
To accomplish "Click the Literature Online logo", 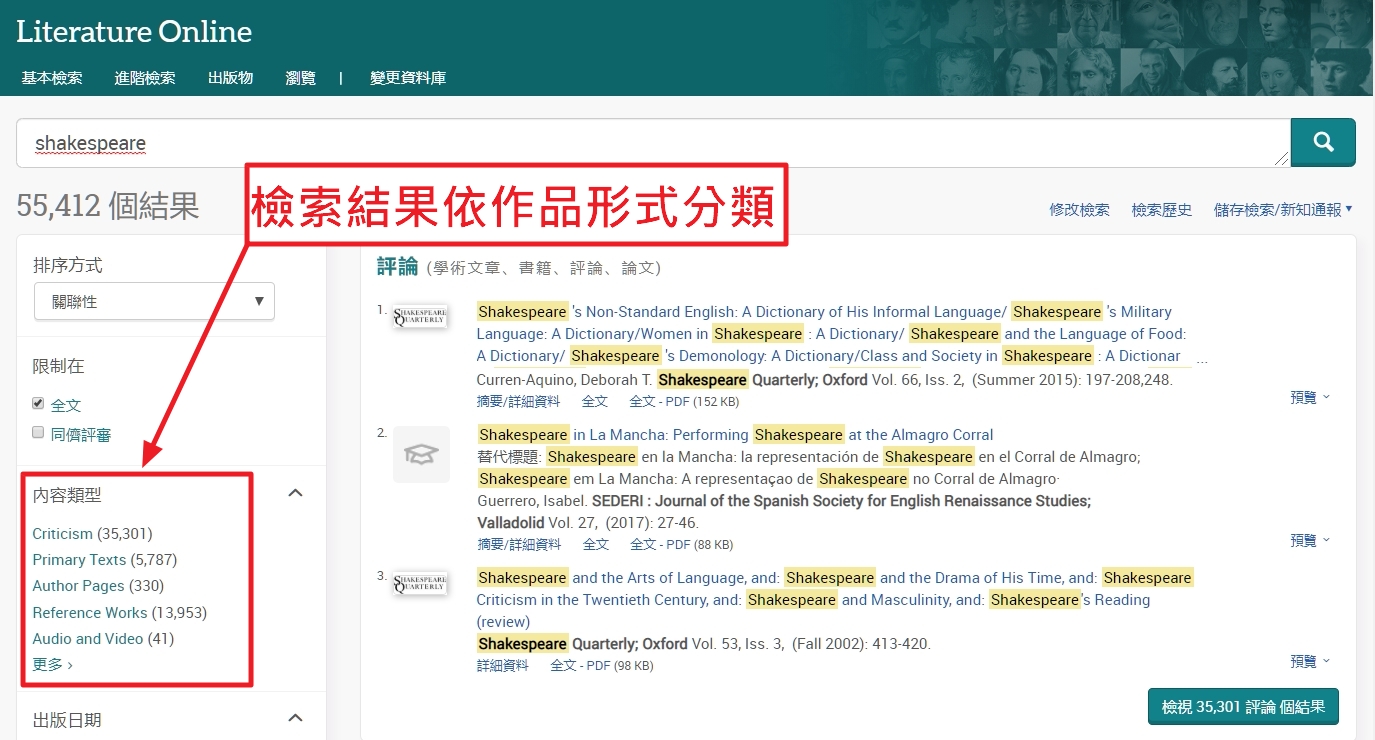I will tap(134, 32).
